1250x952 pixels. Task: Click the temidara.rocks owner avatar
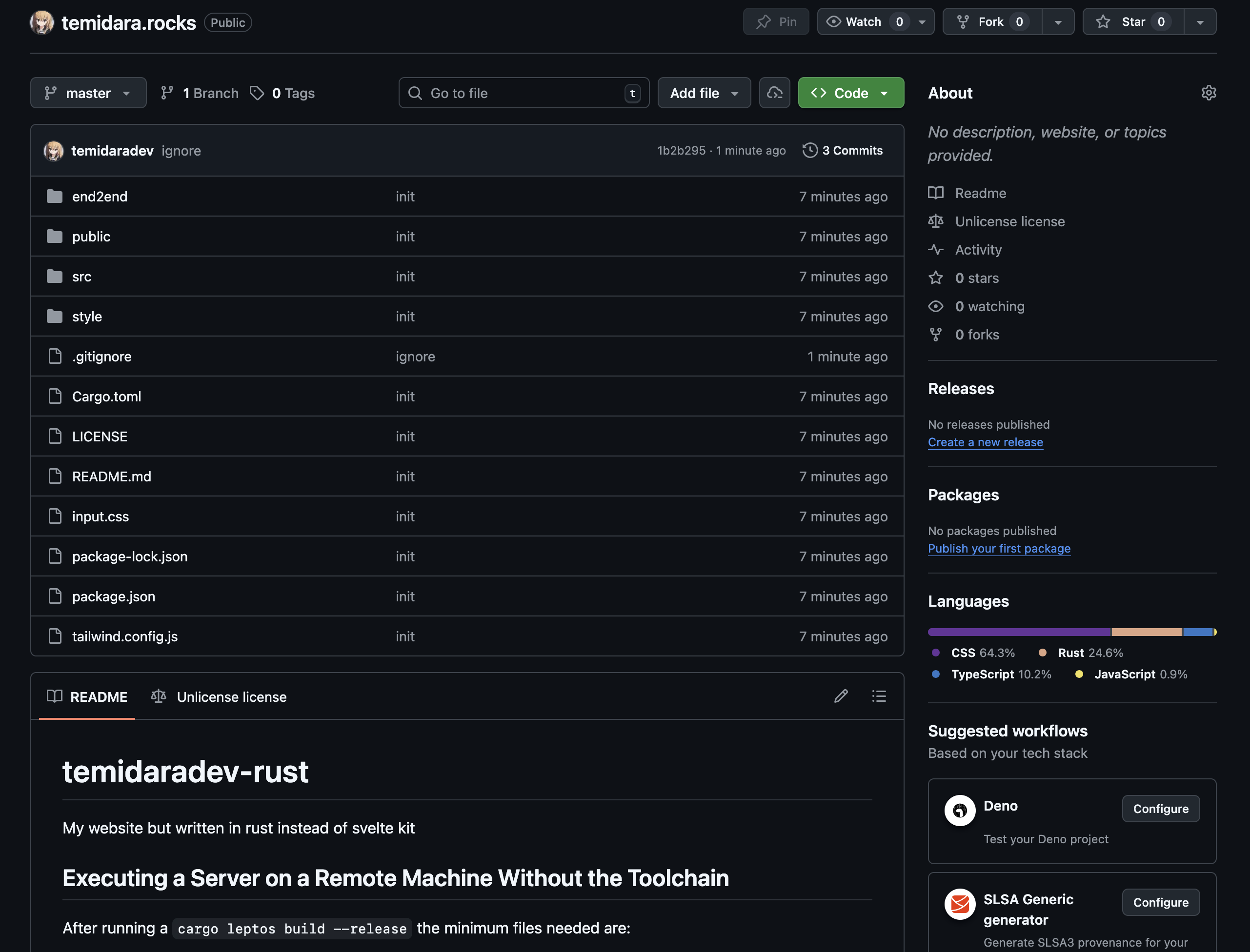coord(42,22)
